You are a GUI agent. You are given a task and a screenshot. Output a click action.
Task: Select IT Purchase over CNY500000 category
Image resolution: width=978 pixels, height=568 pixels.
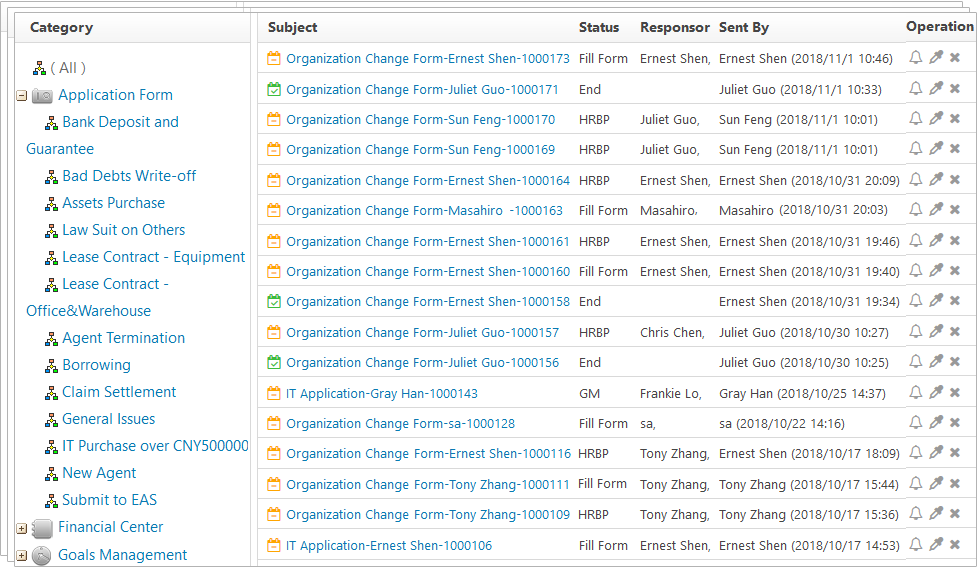[x=155, y=446]
